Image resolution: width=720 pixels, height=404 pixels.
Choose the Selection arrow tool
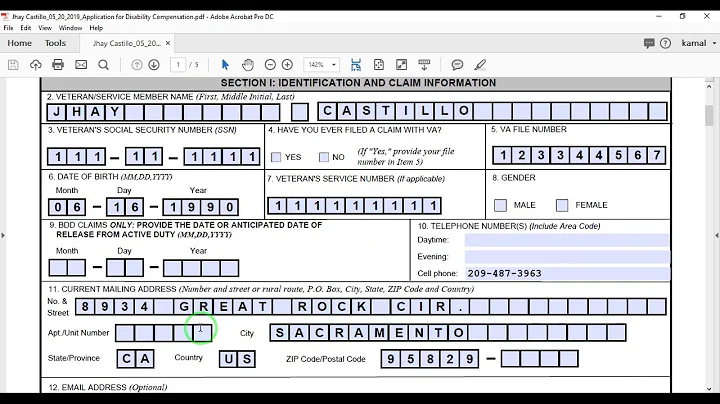pos(225,65)
